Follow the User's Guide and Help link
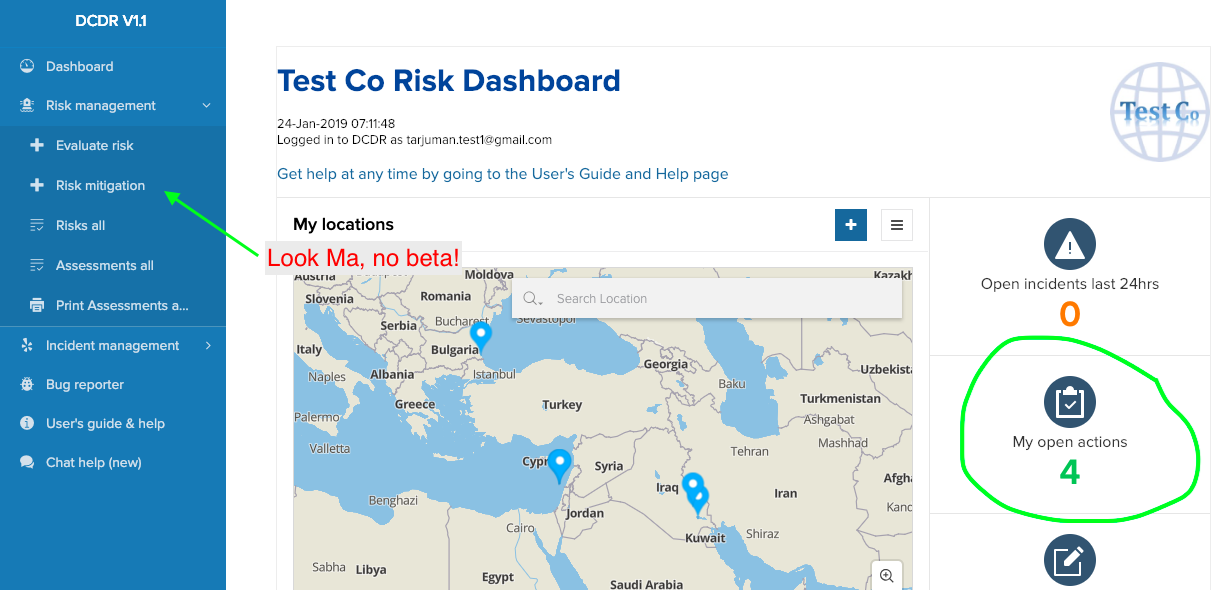The width and height of the screenshot is (1232, 590). (x=502, y=174)
